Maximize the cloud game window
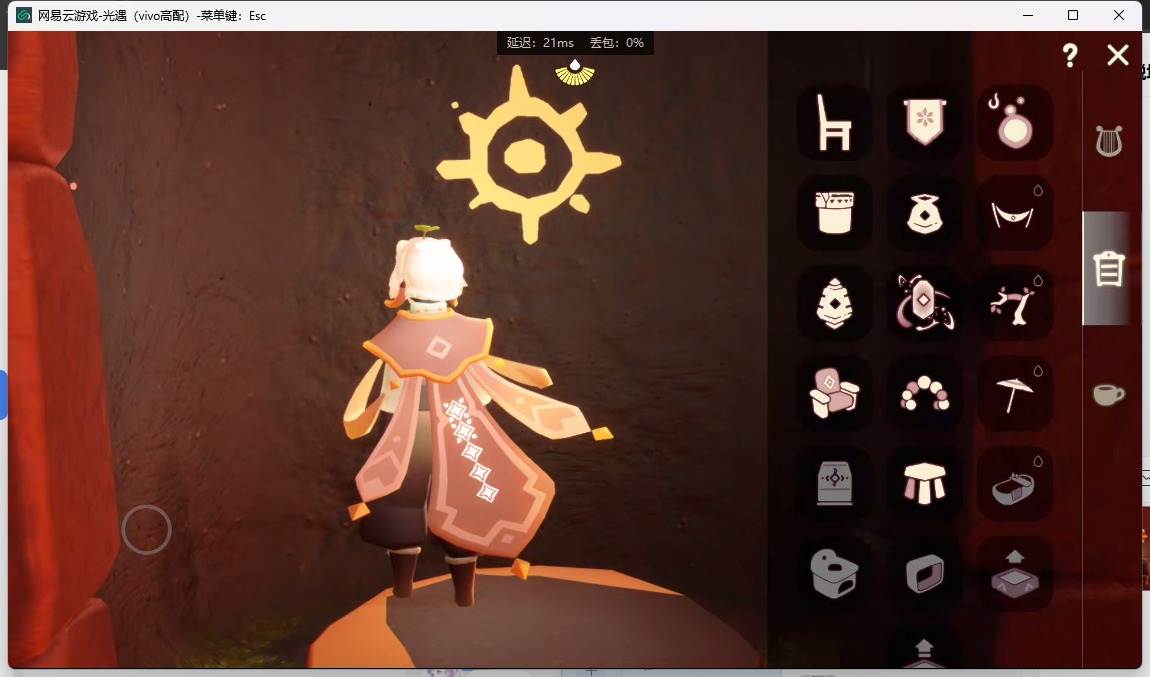The height and width of the screenshot is (677, 1150). coord(1073,15)
